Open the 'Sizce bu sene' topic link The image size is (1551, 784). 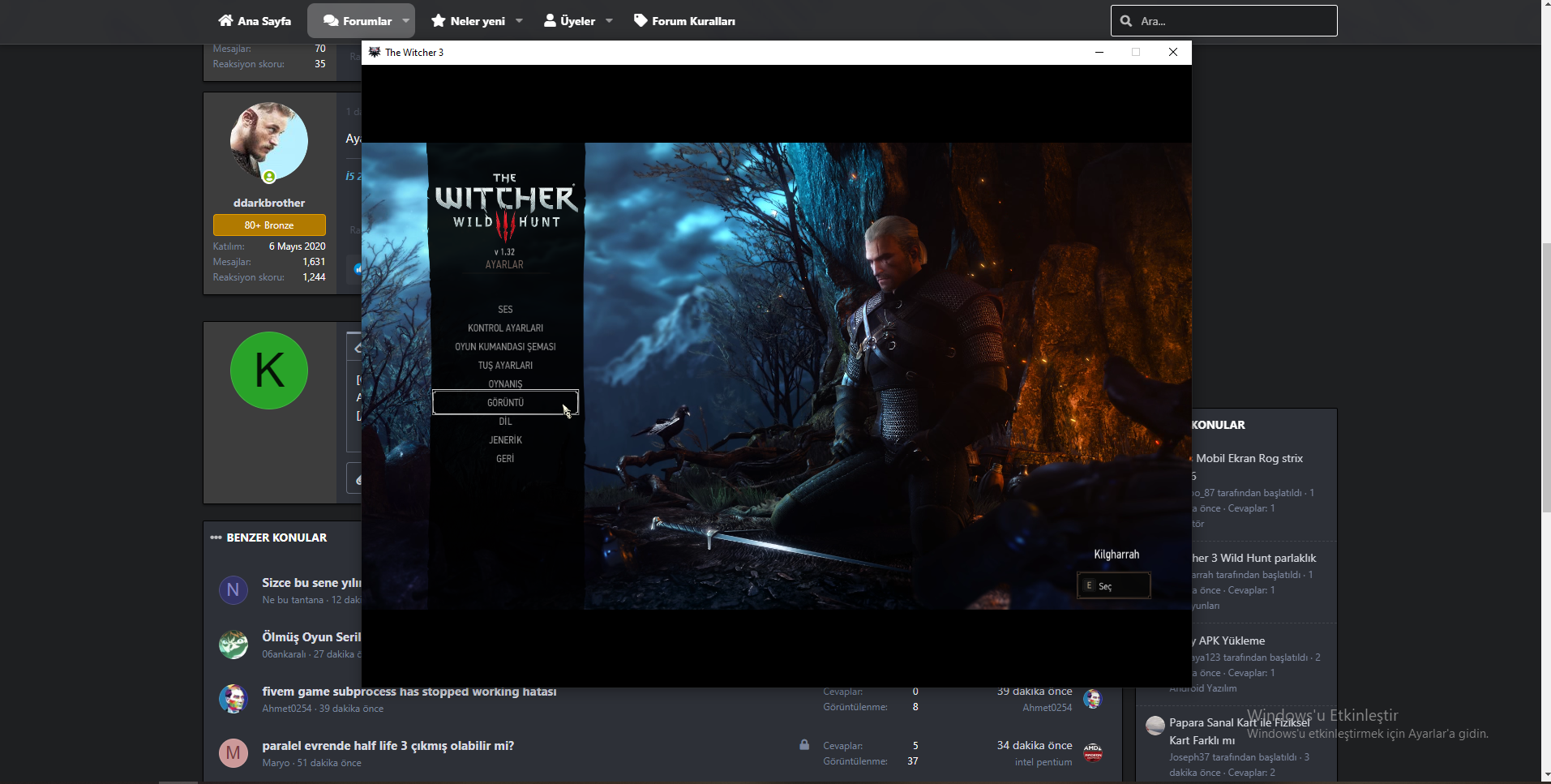tap(311, 583)
